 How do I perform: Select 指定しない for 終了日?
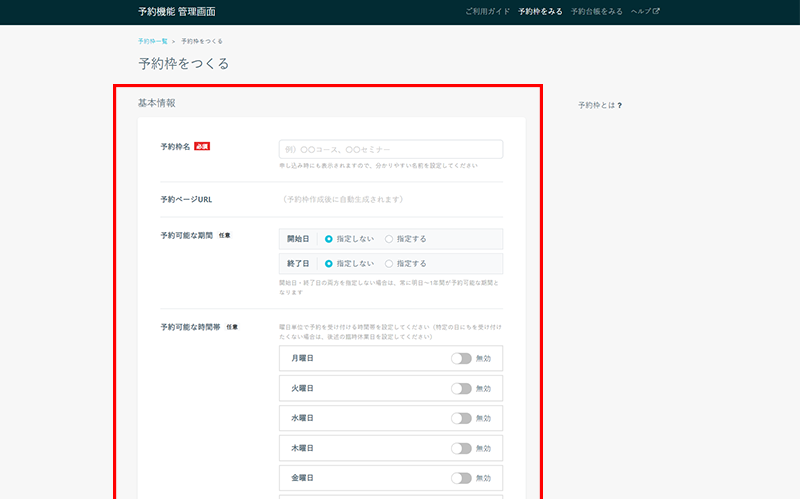tap(329, 264)
